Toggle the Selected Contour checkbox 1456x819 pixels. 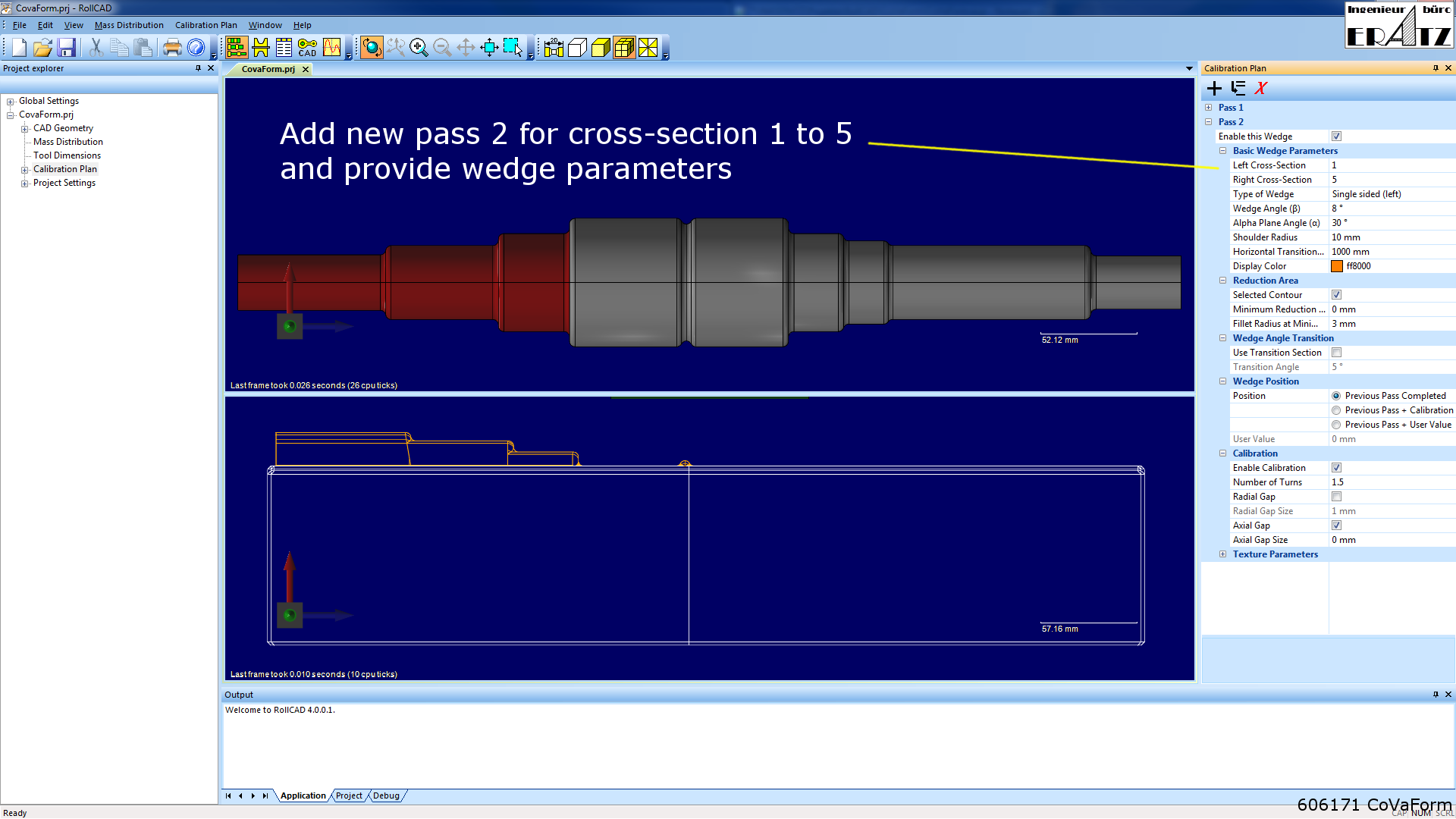click(1336, 295)
